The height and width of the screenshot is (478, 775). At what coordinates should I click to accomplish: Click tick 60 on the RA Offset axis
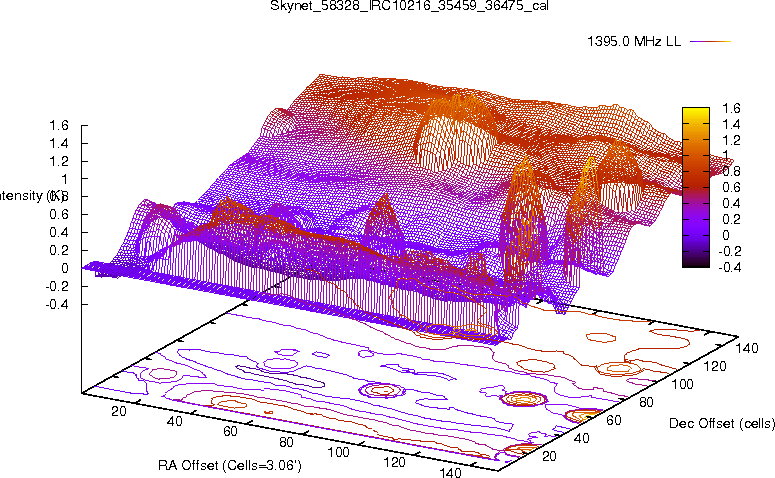pyautogui.click(x=230, y=432)
